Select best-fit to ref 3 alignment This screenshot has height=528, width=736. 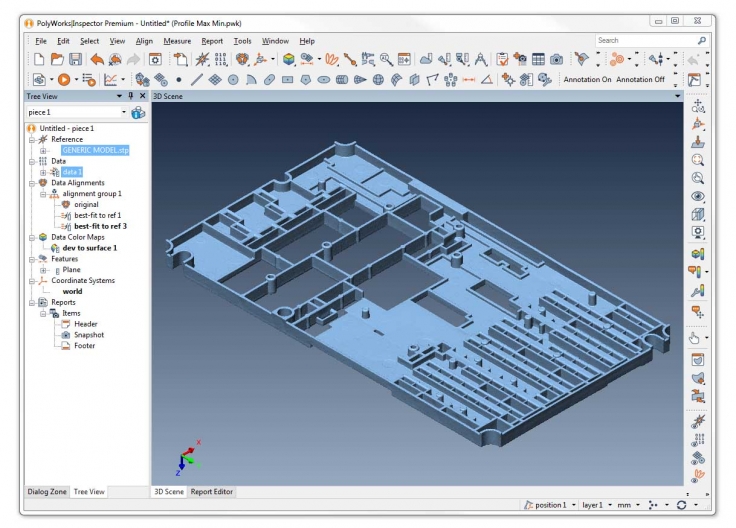pyautogui.click(x=100, y=226)
